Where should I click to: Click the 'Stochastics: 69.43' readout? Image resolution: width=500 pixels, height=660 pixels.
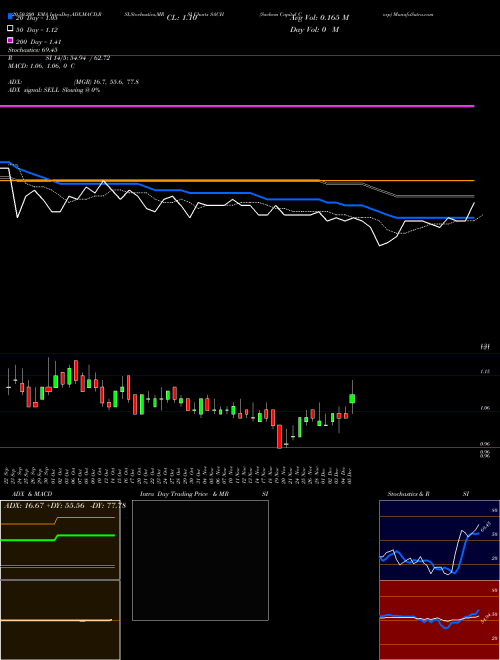pyautogui.click(x=33, y=50)
